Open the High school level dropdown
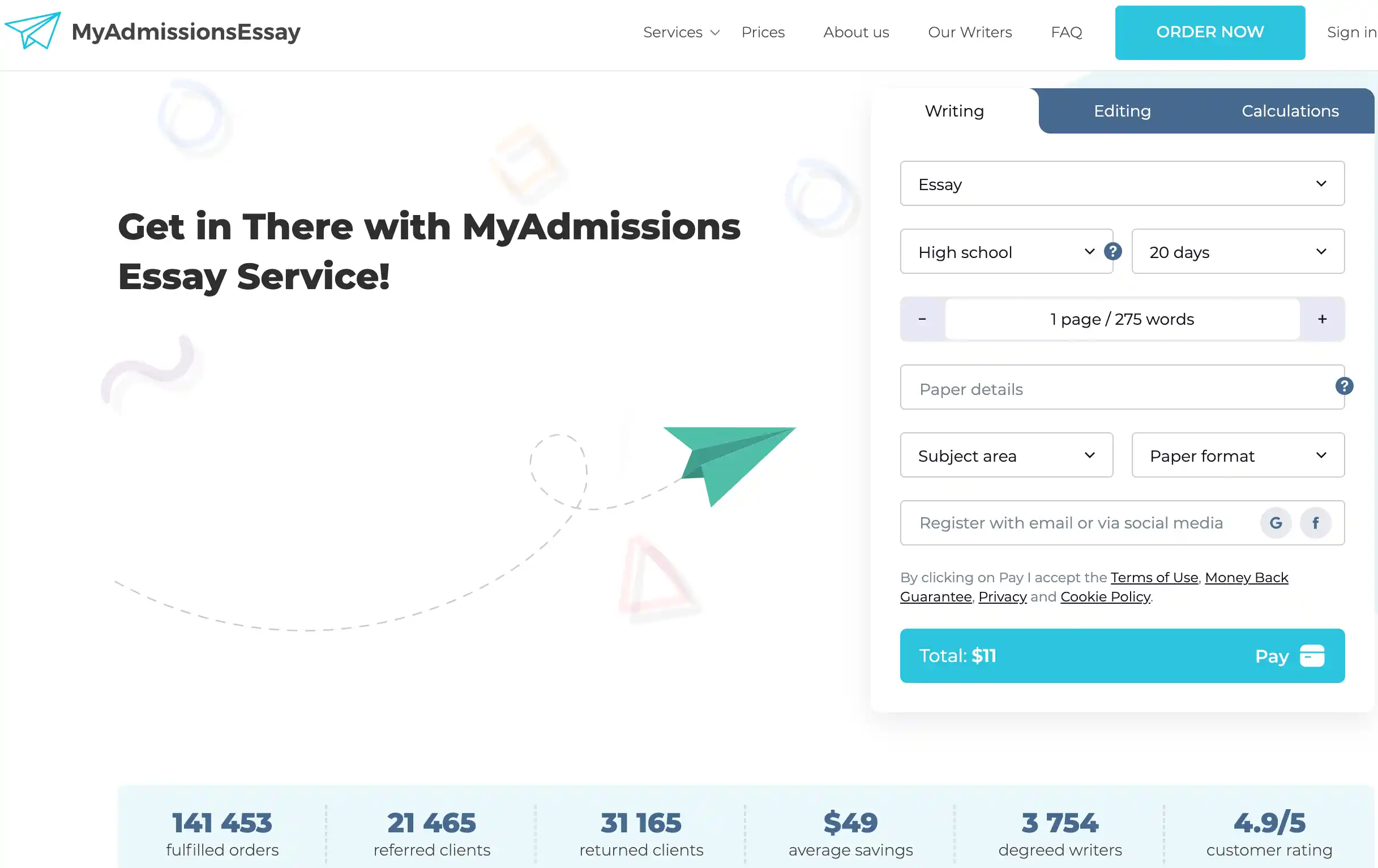Image resolution: width=1378 pixels, height=868 pixels. tap(1007, 252)
